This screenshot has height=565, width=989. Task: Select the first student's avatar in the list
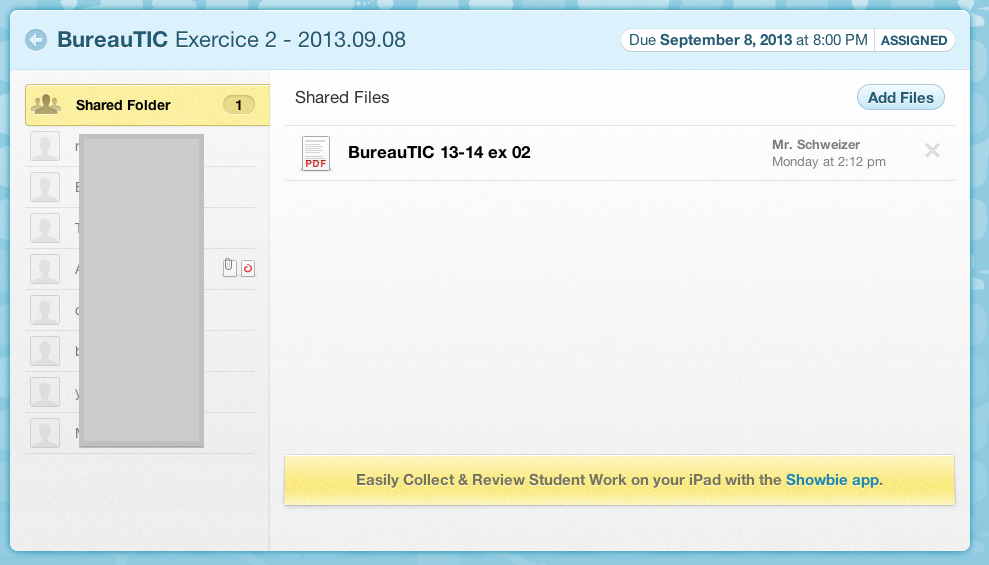coord(45,146)
